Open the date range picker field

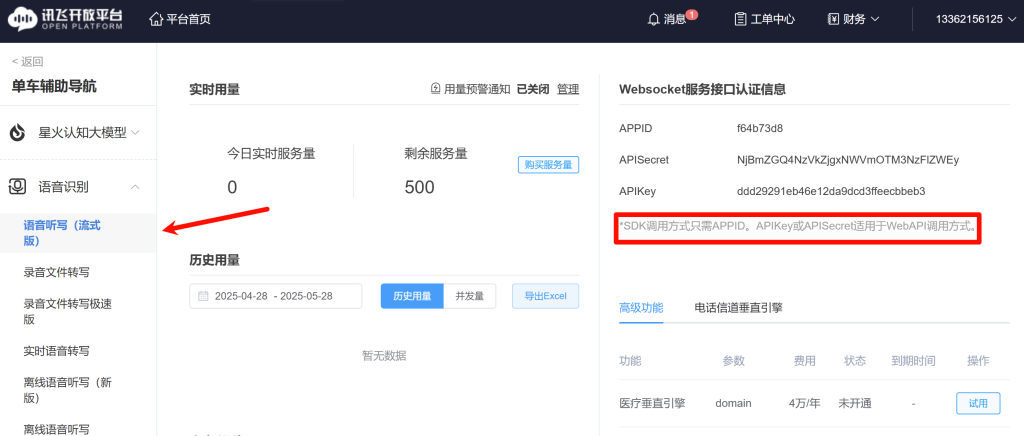(275, 296)
